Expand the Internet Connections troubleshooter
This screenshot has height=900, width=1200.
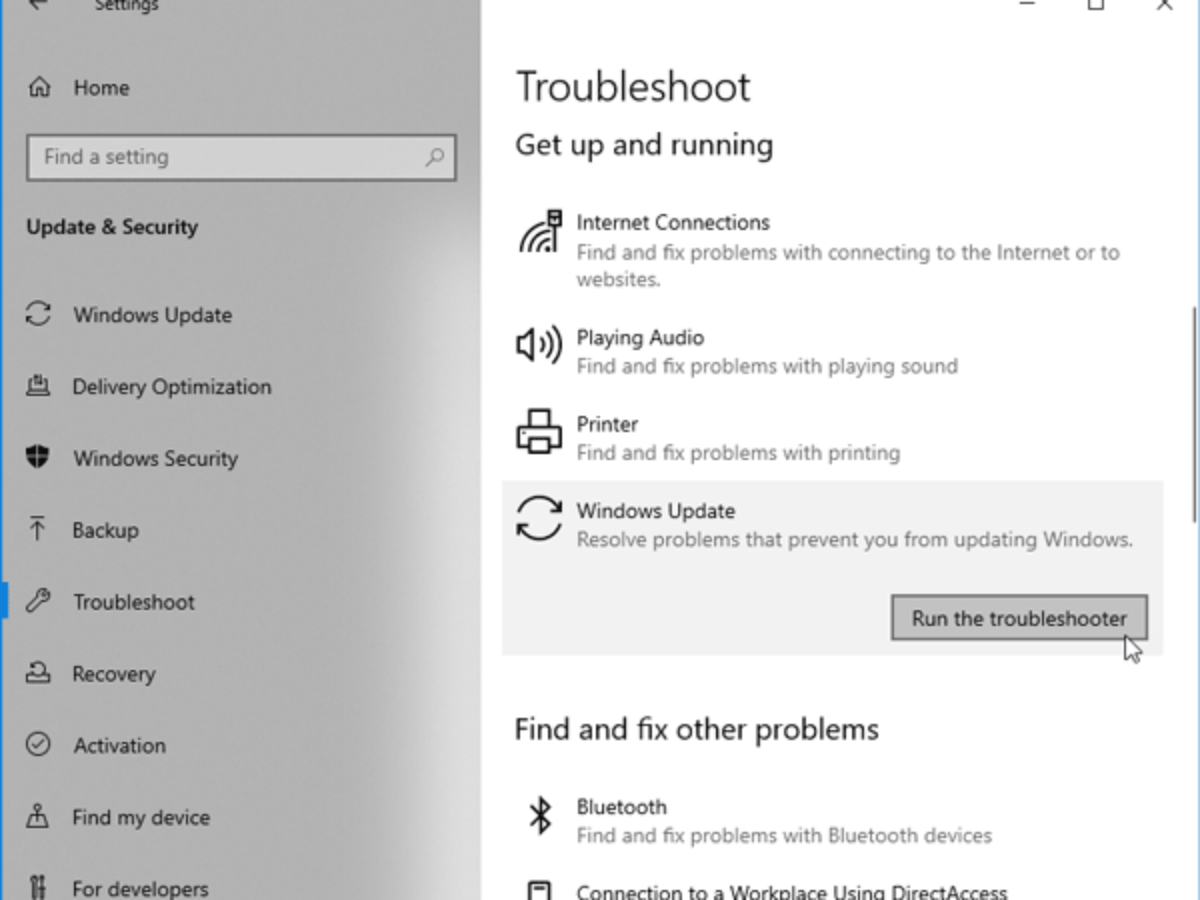pos(832,250)
